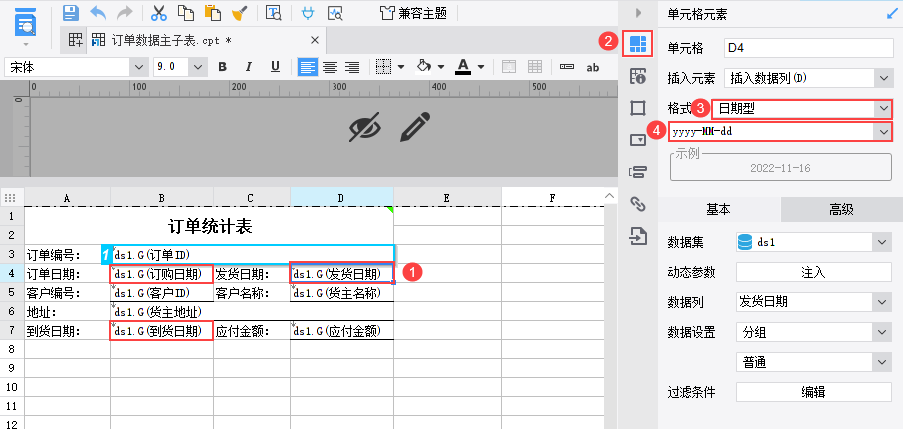Click the 兼容主题 button
903x429 pixels.
(x=413, y=13)
